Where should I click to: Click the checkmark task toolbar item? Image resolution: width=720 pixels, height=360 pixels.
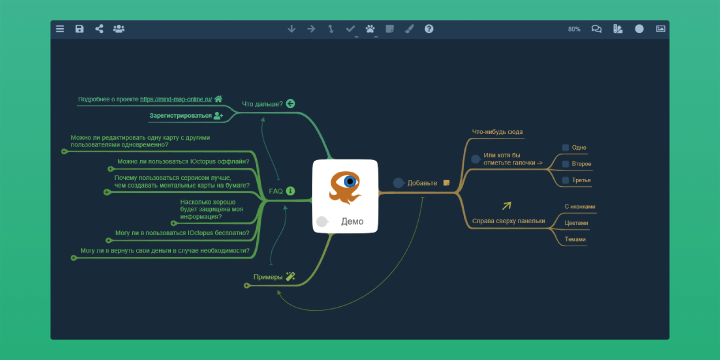[x=350, y=29]
